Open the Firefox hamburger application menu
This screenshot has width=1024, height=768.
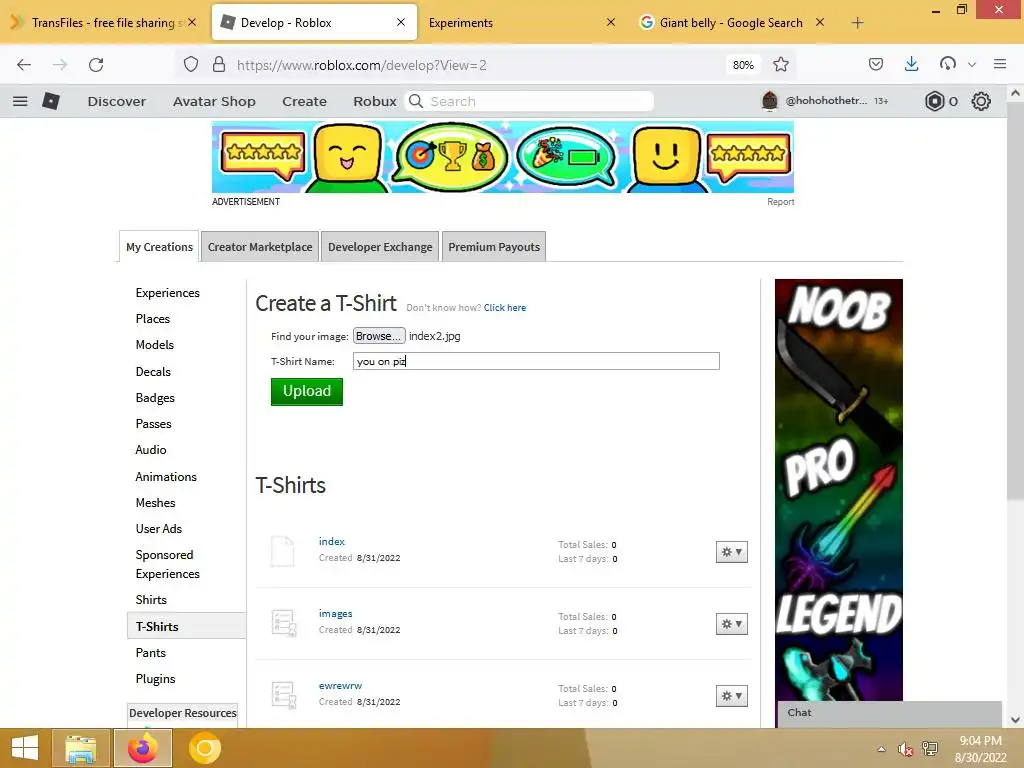[1000, 64]
